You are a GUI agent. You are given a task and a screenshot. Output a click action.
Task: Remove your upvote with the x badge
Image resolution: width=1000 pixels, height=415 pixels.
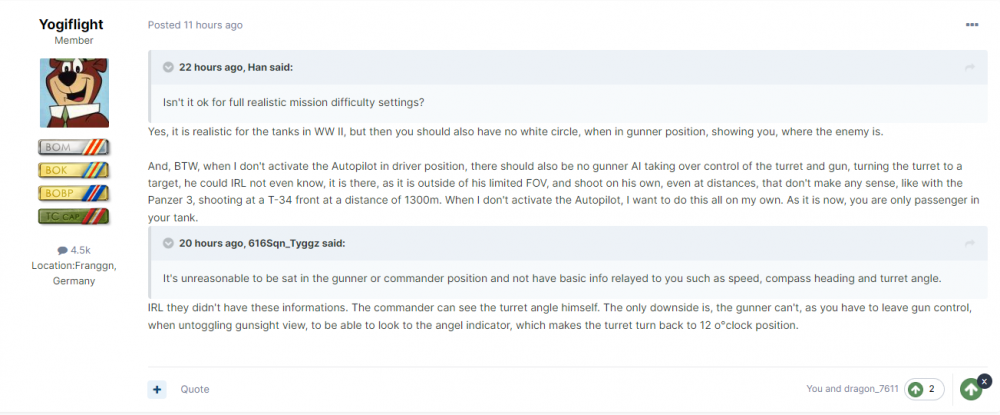[x=984, y=380]
